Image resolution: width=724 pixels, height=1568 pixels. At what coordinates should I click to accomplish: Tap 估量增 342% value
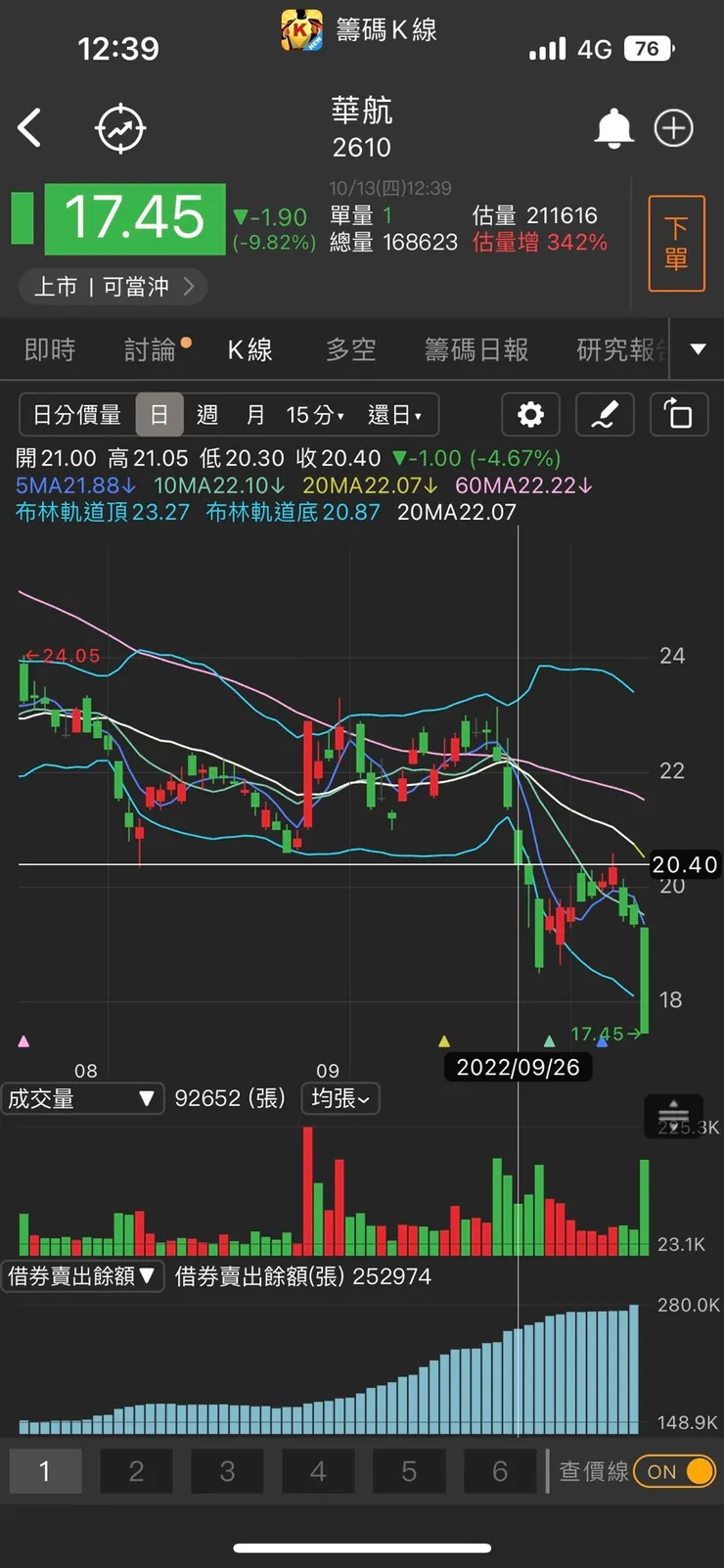coord(540,243)
